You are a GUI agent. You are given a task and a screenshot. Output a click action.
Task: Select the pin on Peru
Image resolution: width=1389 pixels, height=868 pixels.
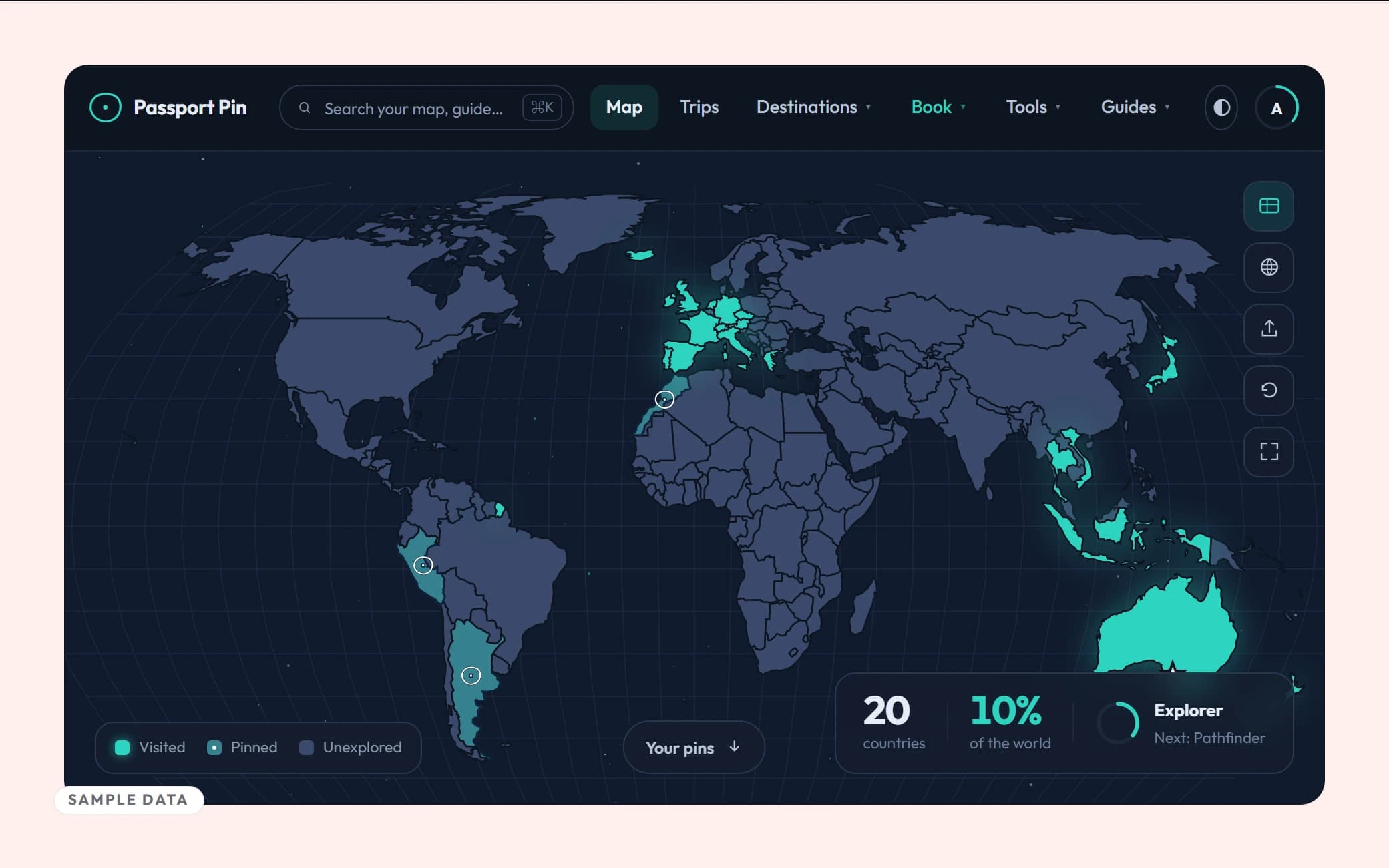423,565
